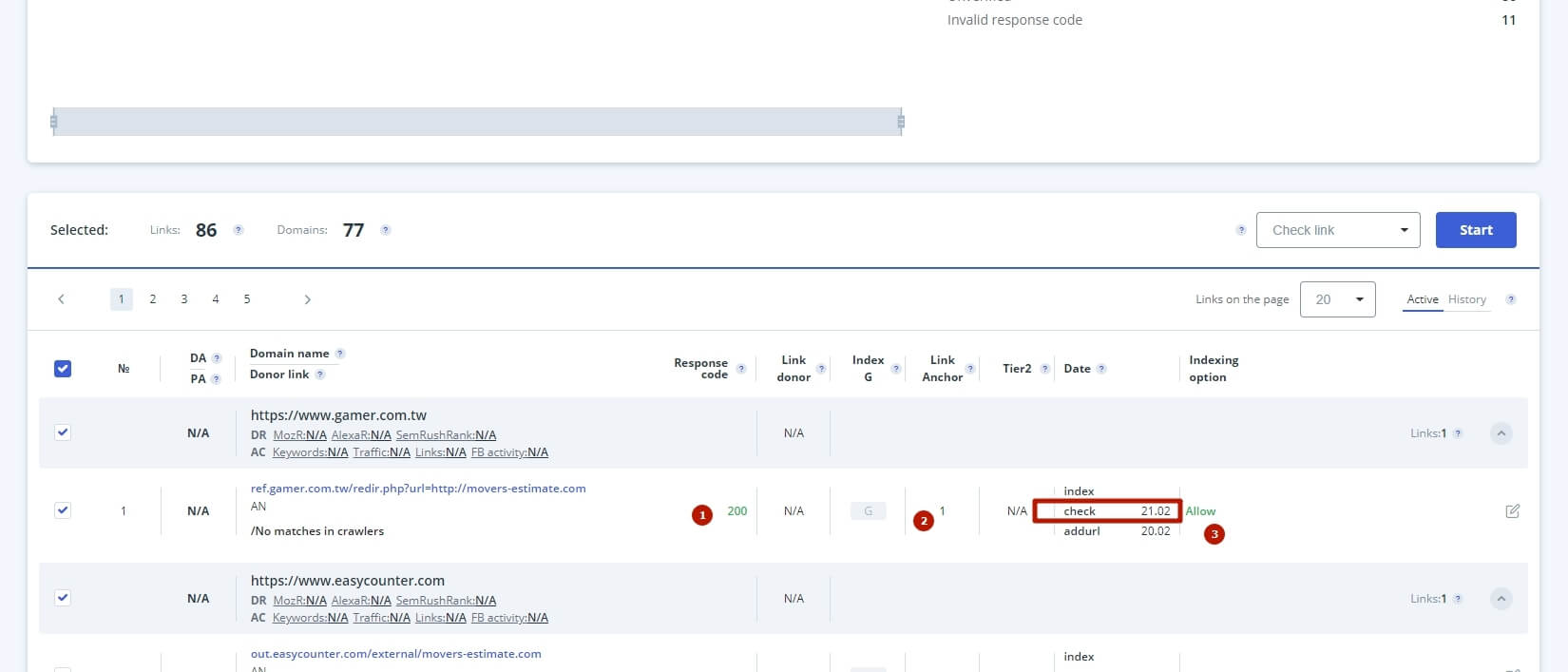
Task: Go to page 2
Action: pos(153,299)
